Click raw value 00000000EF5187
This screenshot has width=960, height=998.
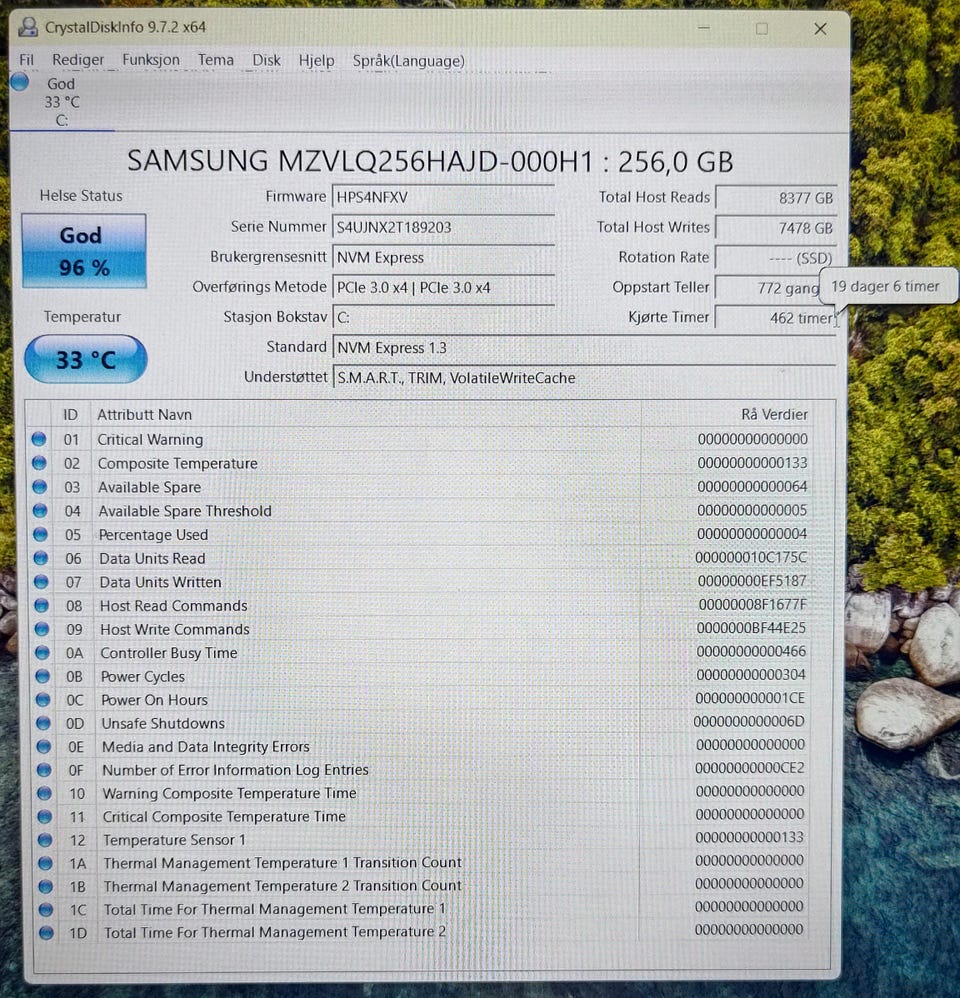tap(752, 580)
